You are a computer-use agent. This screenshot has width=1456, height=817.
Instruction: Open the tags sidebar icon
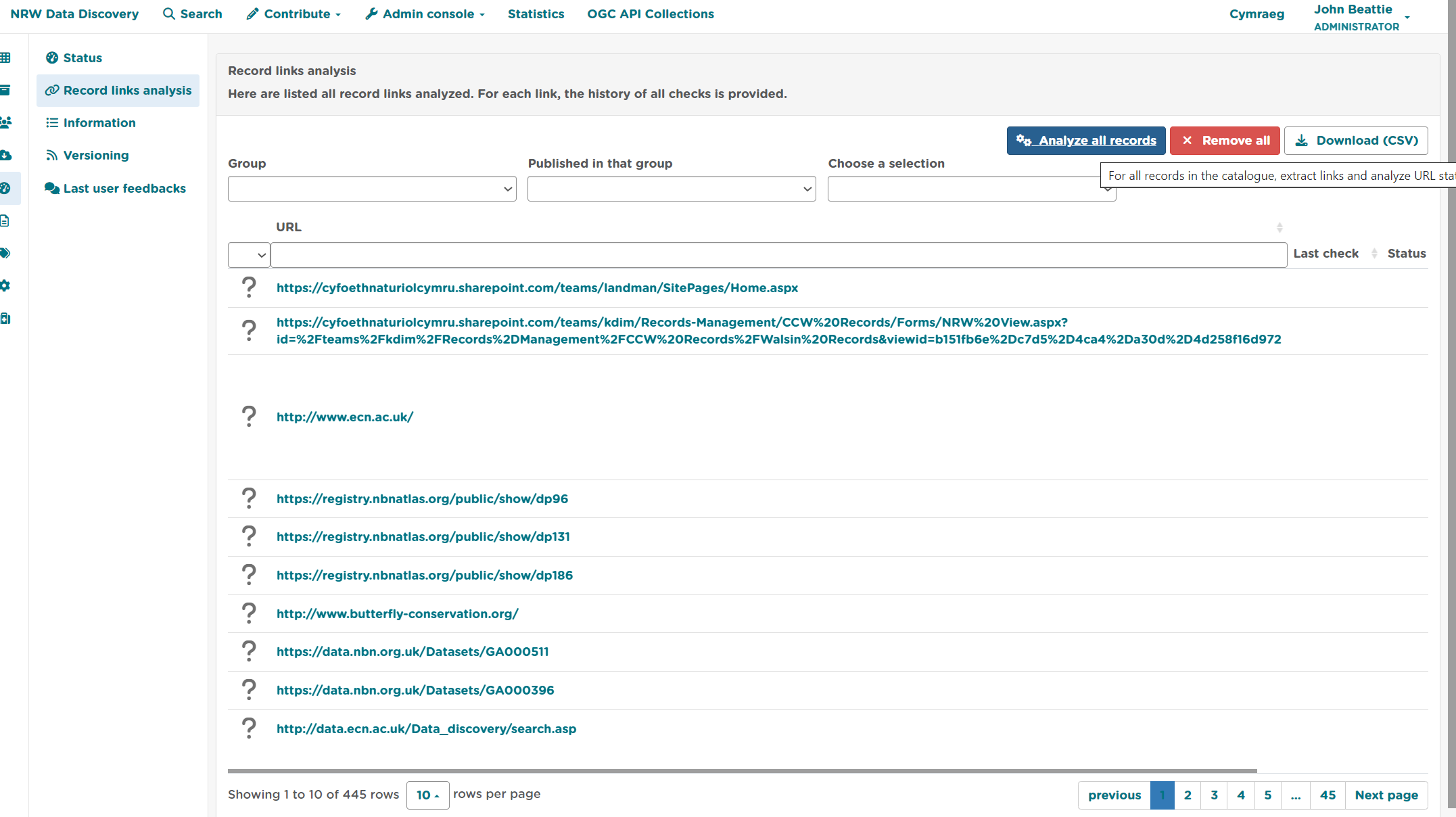[5, 253]
